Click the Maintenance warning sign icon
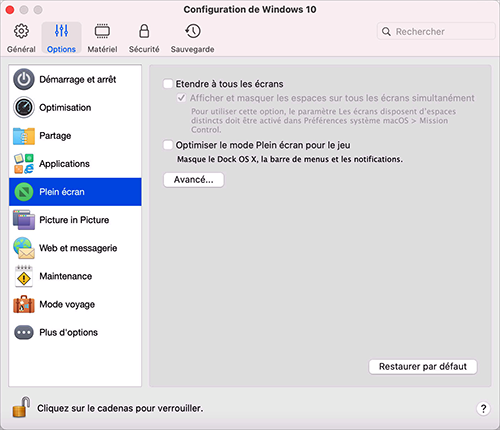Viewport: 500px width, 430px height. click(24, 276)
